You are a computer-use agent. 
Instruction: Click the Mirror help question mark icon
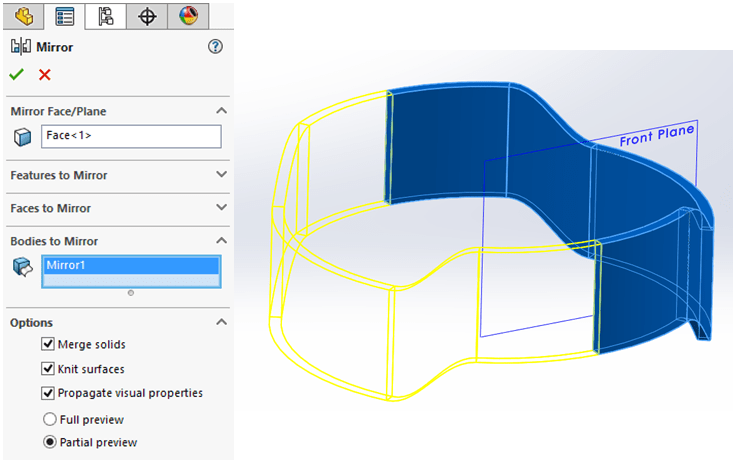215,47
